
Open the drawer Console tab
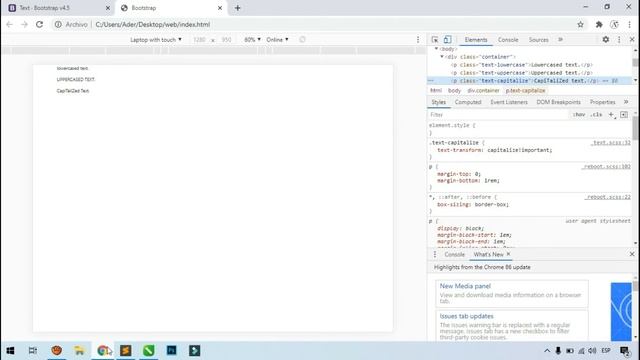tap(454, 254)
